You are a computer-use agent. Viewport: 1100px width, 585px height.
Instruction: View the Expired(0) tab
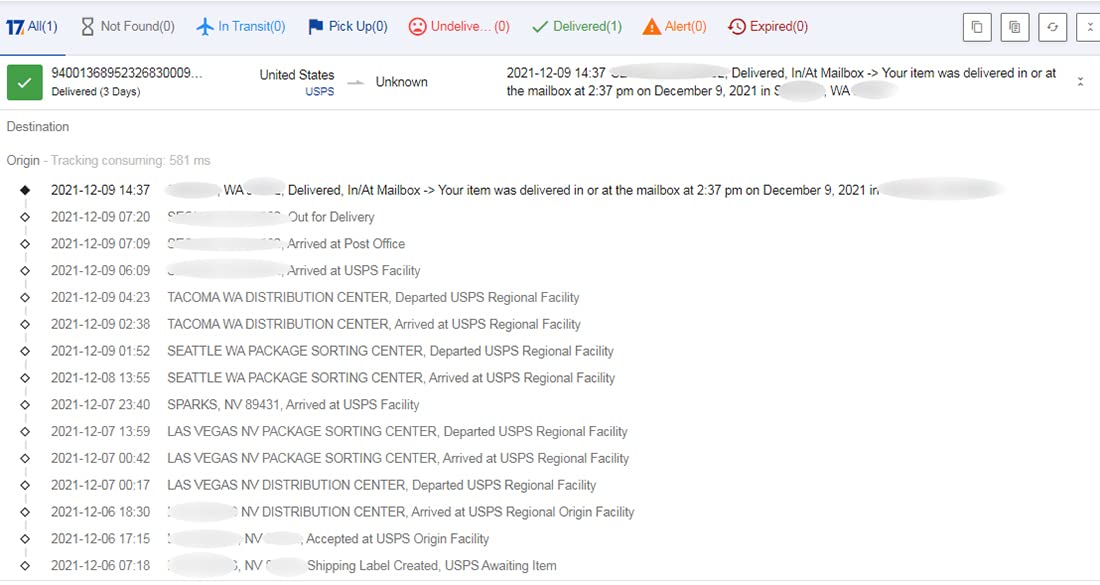tap(768, 27)
